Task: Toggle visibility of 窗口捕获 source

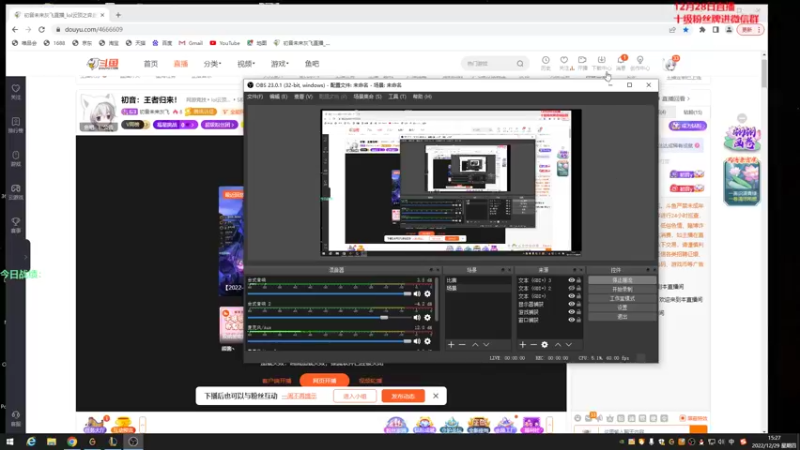Action: pyautogui.click(x=571, y=320)
